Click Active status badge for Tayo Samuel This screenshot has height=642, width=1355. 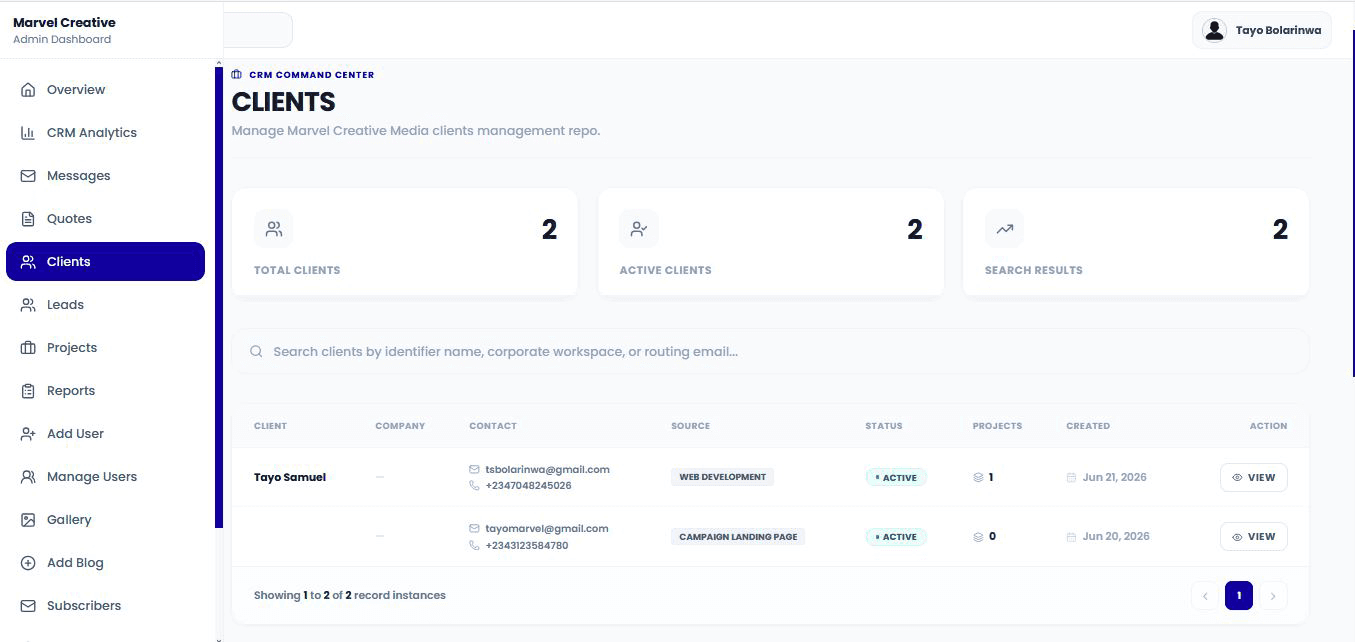pos(896,478)
